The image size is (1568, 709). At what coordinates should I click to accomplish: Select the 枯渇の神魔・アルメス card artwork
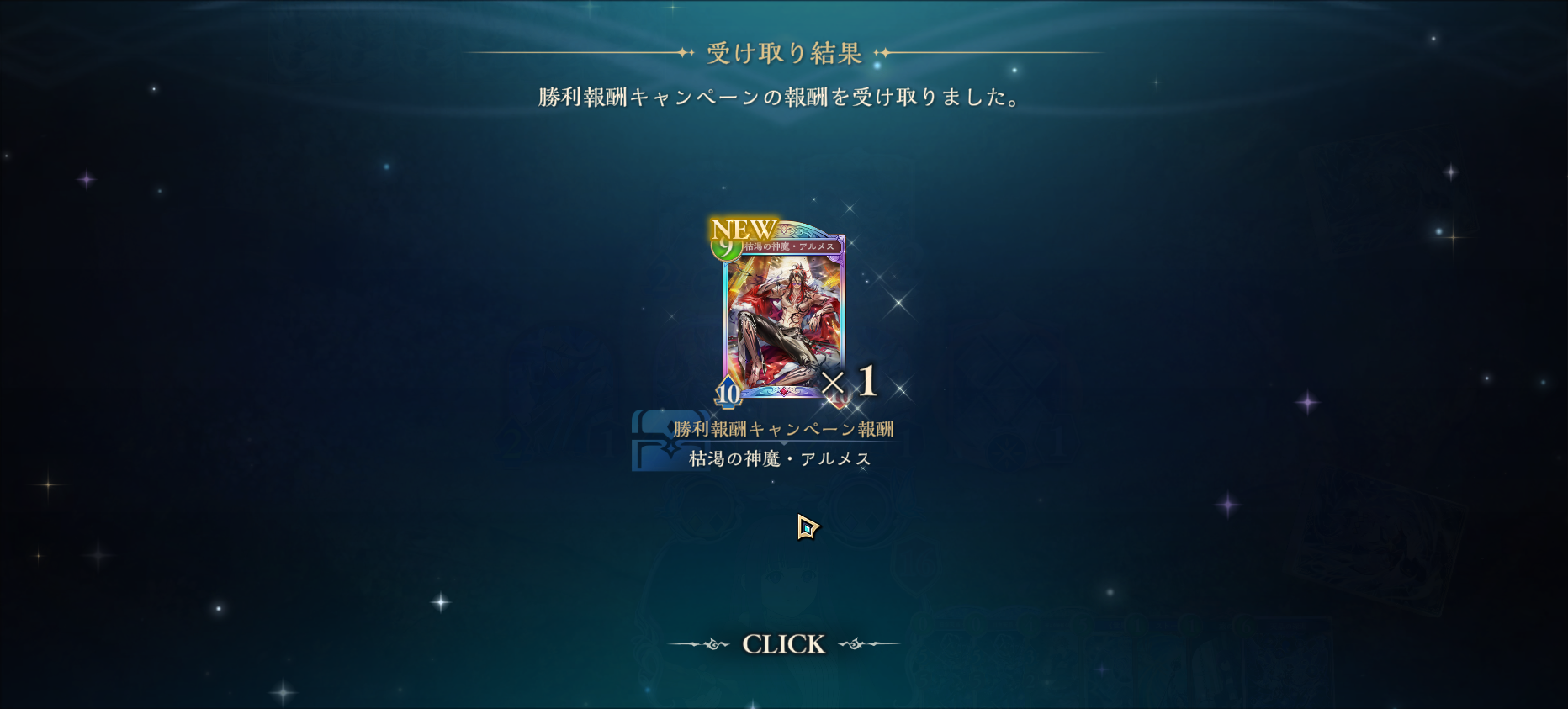pos(784,320)
